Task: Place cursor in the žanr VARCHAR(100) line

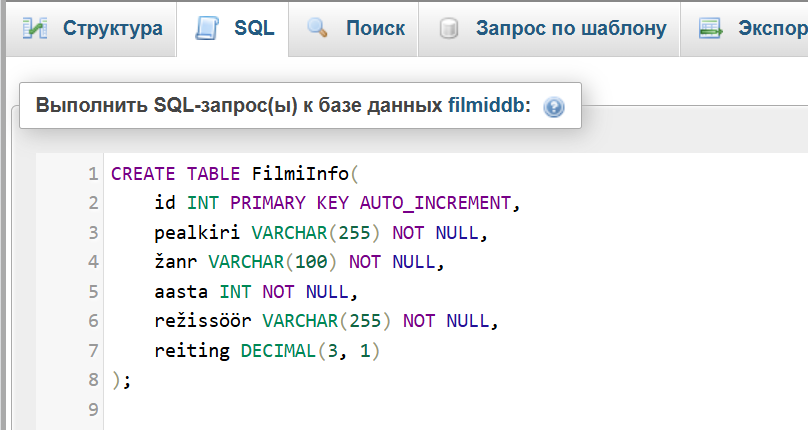Action: [299, 262]
